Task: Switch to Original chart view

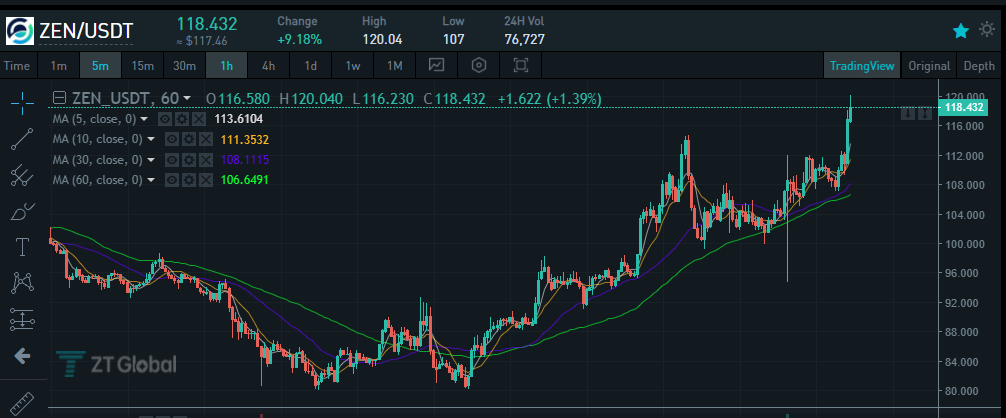Action: point(929,65)
